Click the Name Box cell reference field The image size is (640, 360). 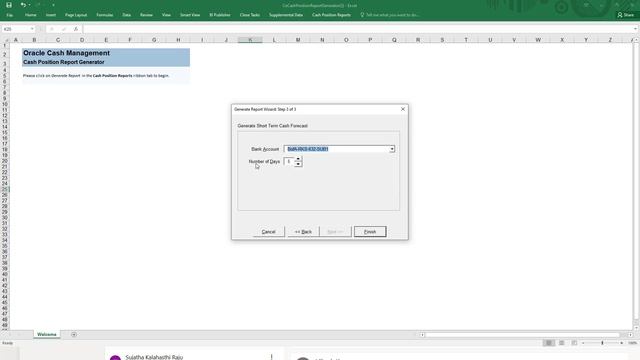pyautogui.click(x=16, y=29)
